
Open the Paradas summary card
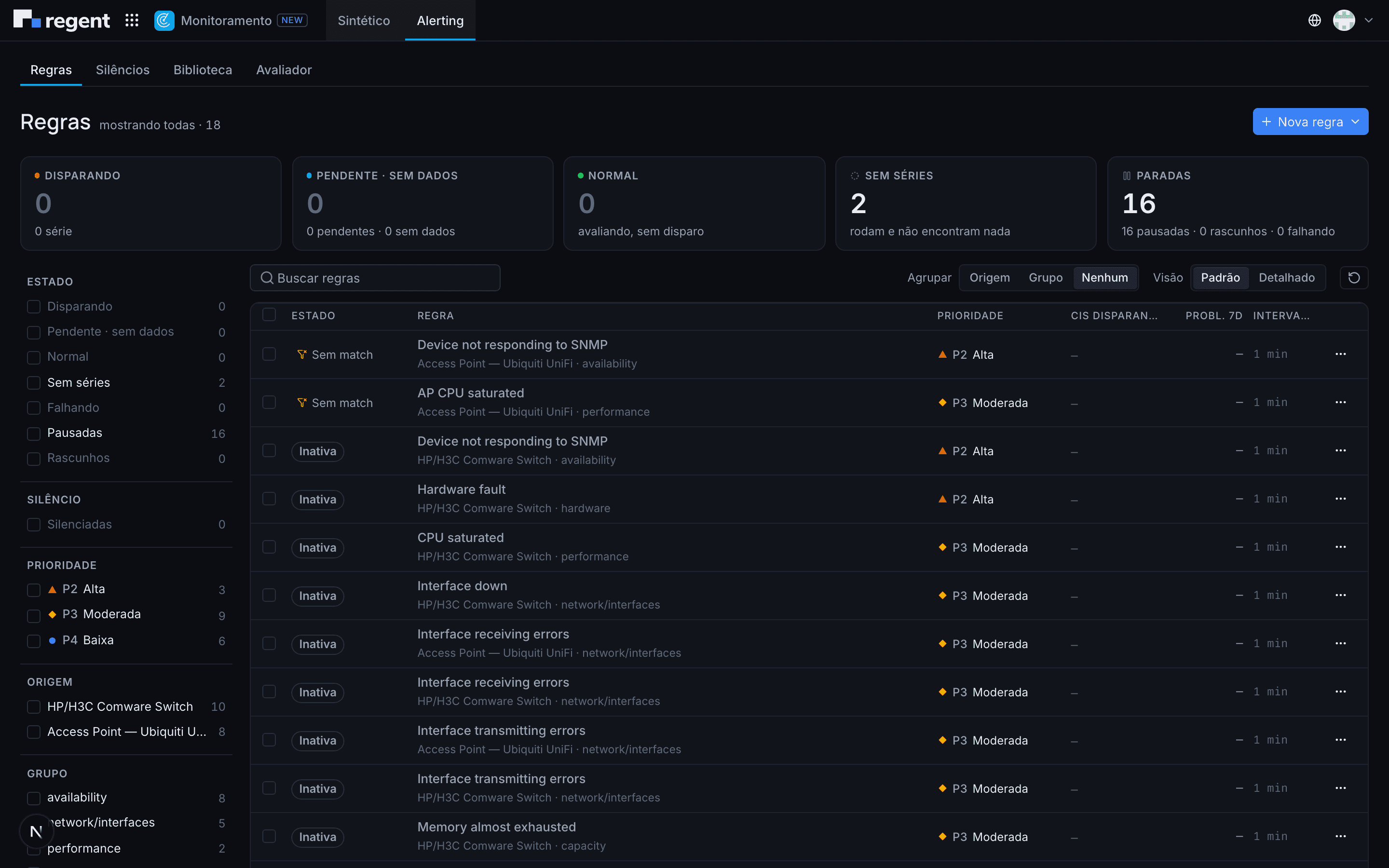pos(1238,203)
